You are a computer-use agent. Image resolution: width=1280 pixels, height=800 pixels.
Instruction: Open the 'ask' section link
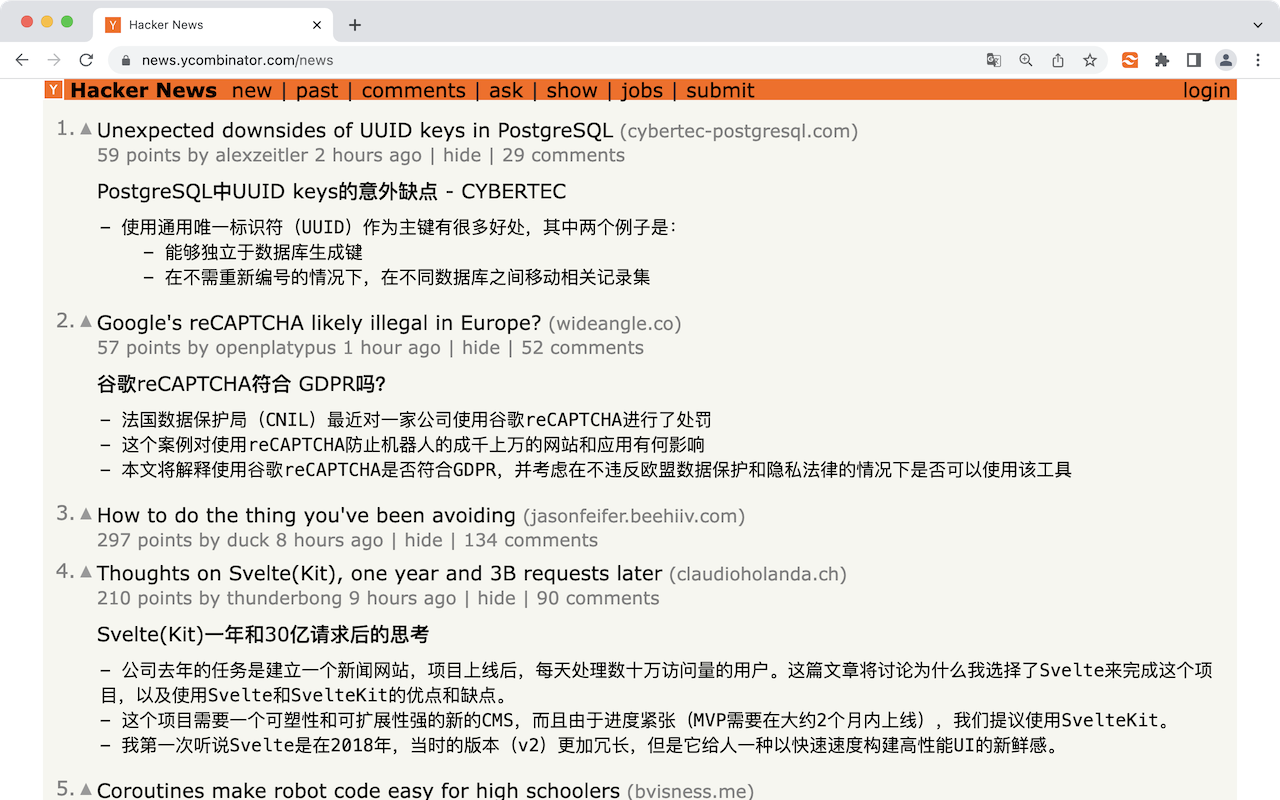(506, 90)
